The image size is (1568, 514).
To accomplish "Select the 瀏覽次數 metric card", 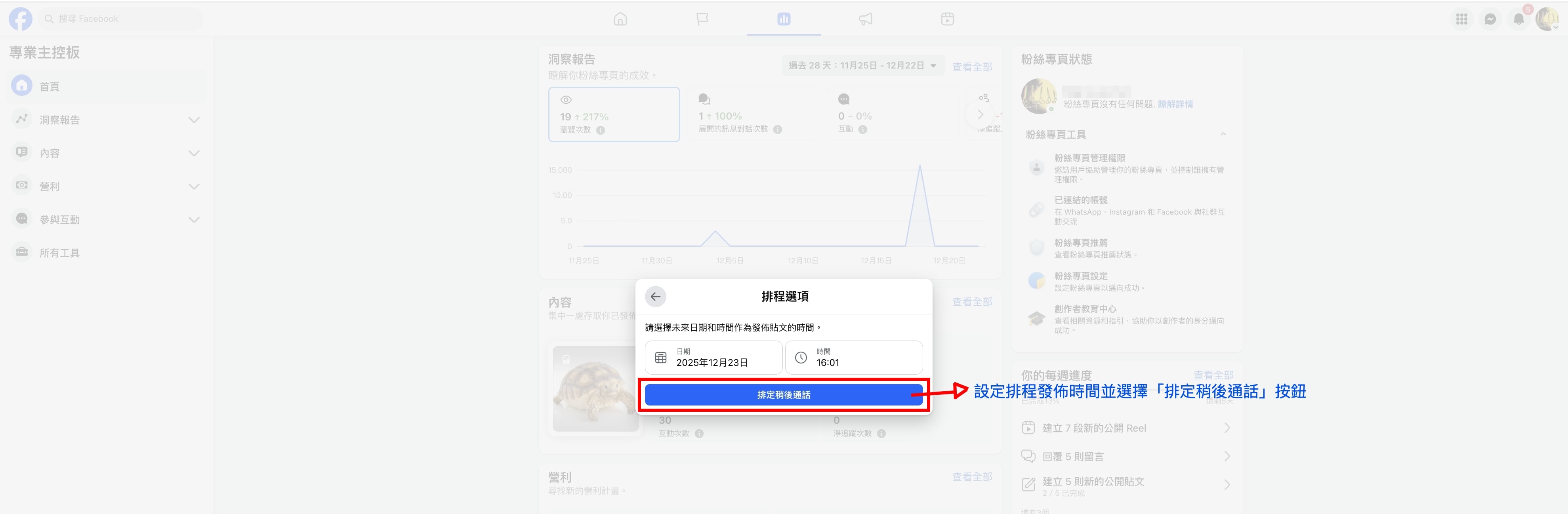I will pyautogui.click(x=614, y=114).
